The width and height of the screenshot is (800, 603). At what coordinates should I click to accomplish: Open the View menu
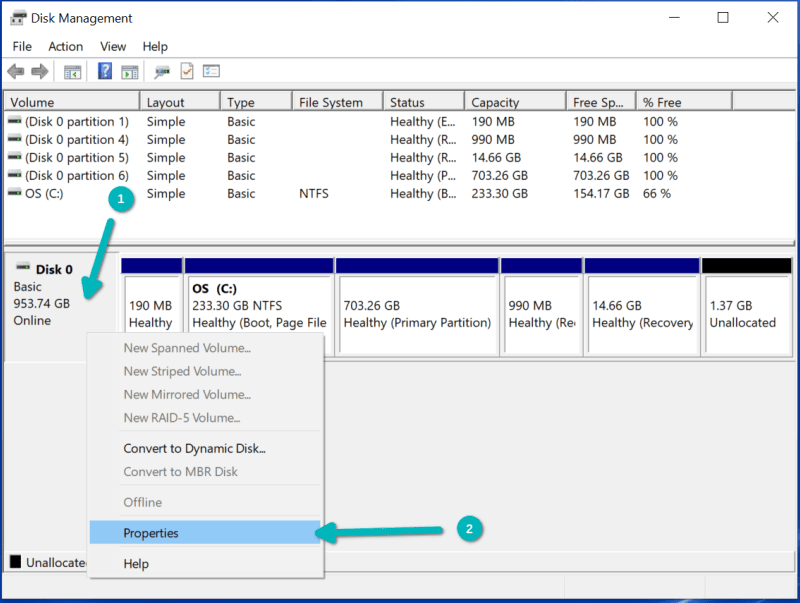(x=113, y=46)
